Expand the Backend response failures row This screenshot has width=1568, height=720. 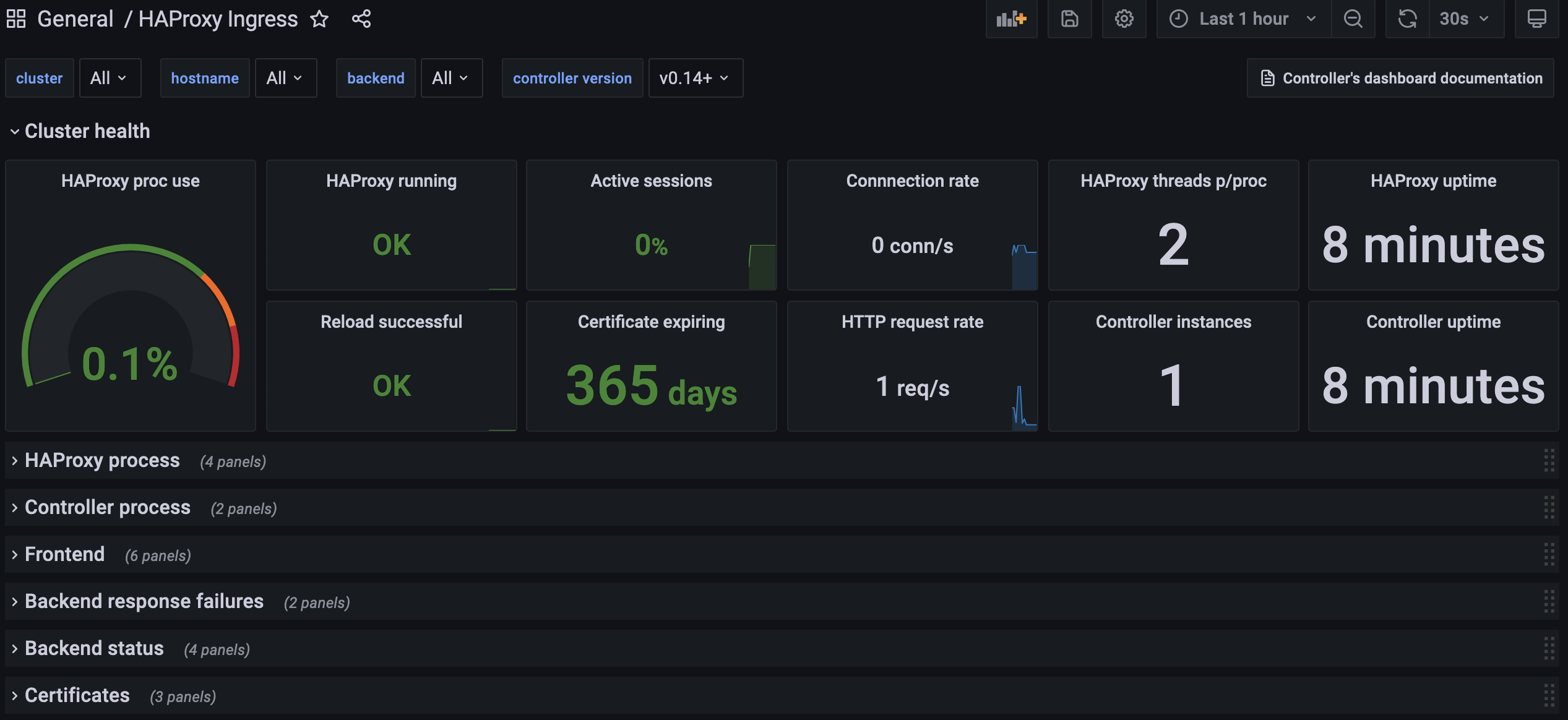pyautogui.click(x=144, y=601)
